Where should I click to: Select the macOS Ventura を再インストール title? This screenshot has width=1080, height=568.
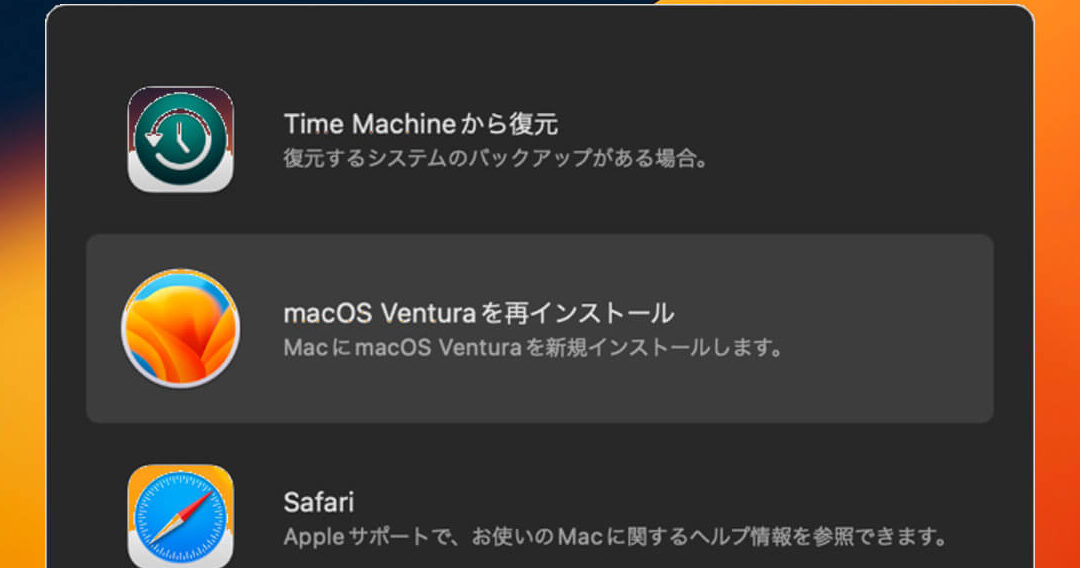pos(479,314)
